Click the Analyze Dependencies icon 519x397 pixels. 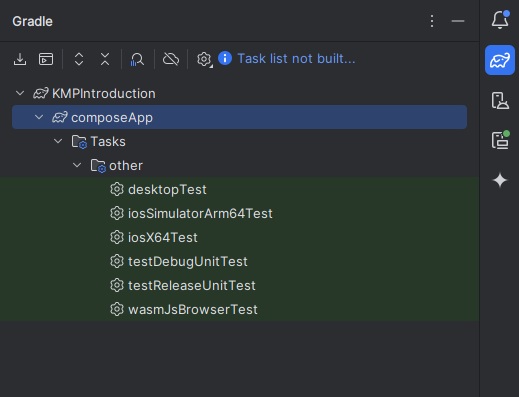click(137, 59)
